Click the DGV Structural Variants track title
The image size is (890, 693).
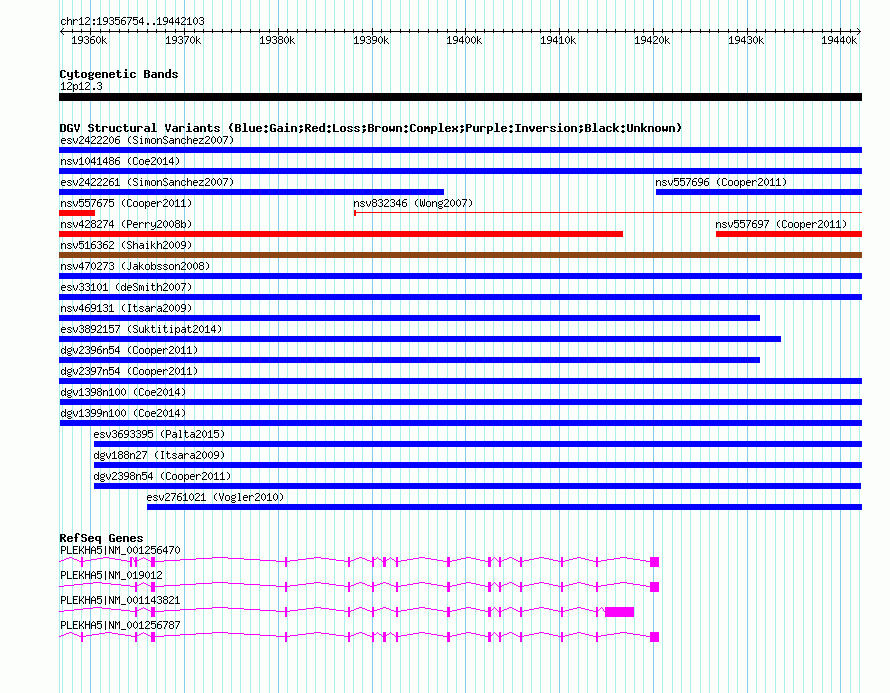click(x=371, y=128)
